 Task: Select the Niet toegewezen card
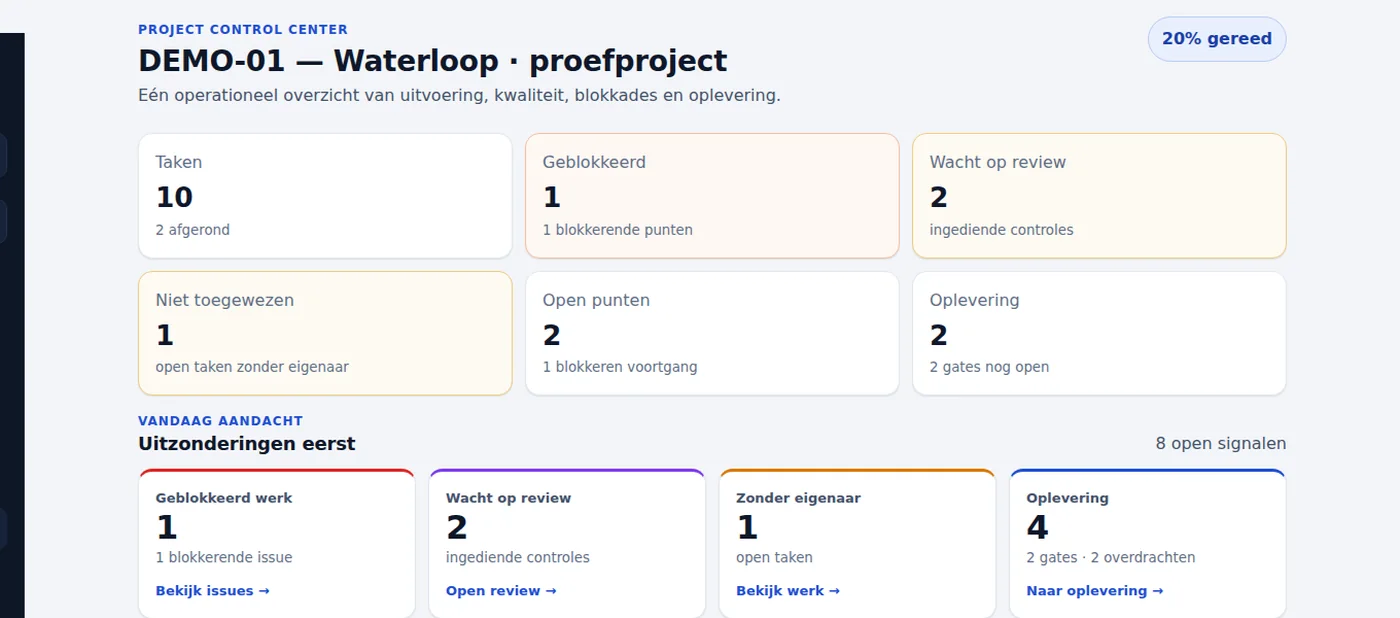[325, 333]
